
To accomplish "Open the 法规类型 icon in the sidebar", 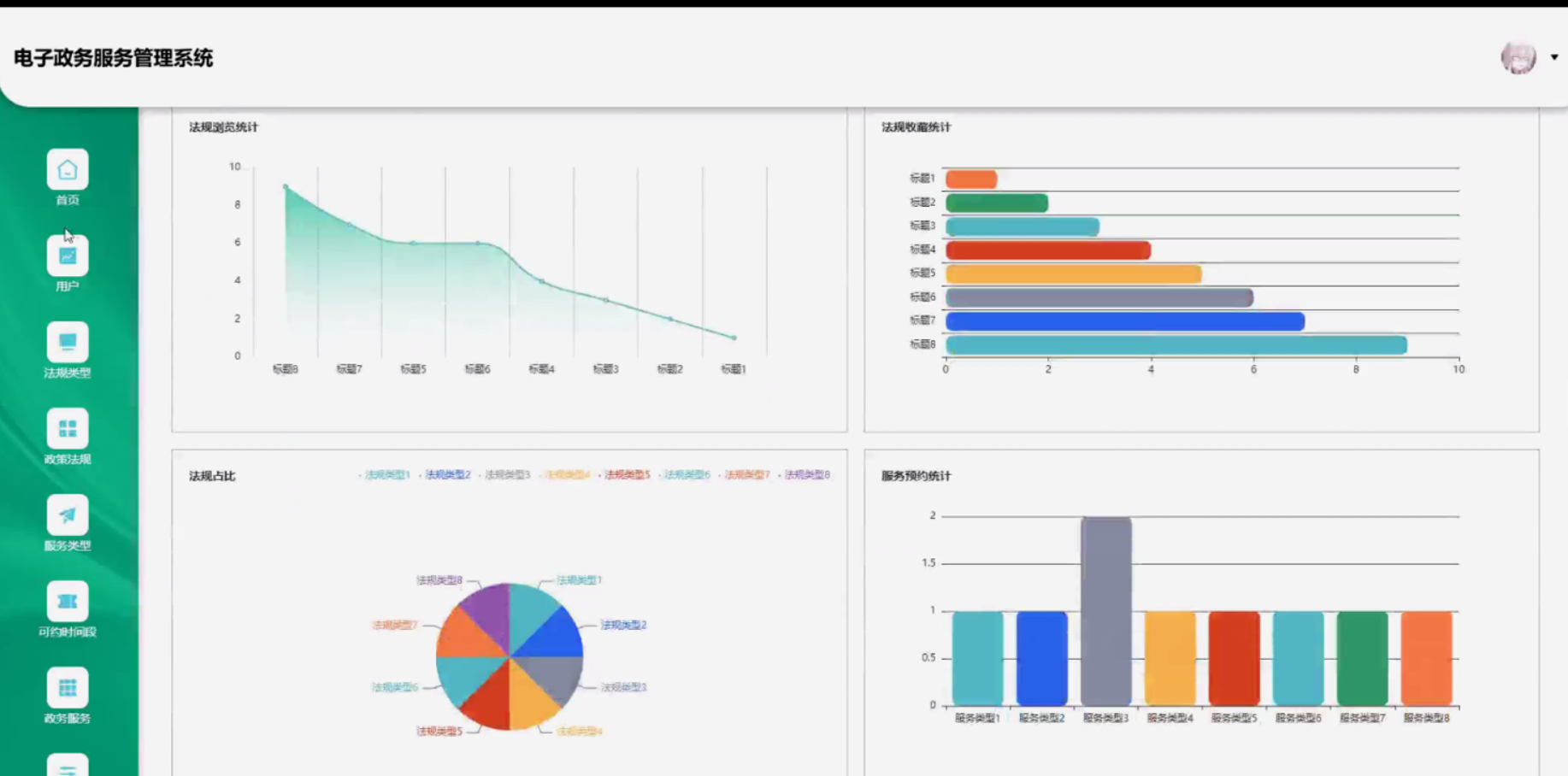I will pyautogui.click(x=68, y=343).
